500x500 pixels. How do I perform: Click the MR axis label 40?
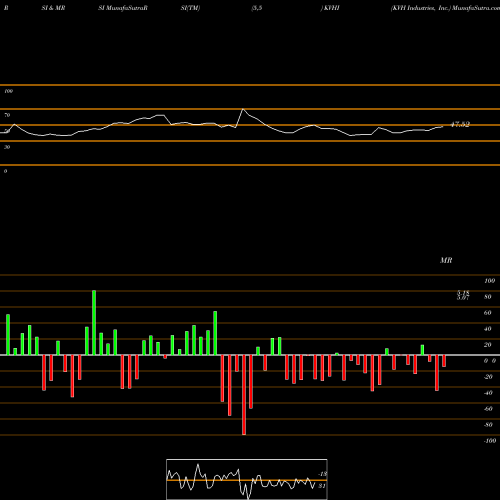[x=488, y=329]
